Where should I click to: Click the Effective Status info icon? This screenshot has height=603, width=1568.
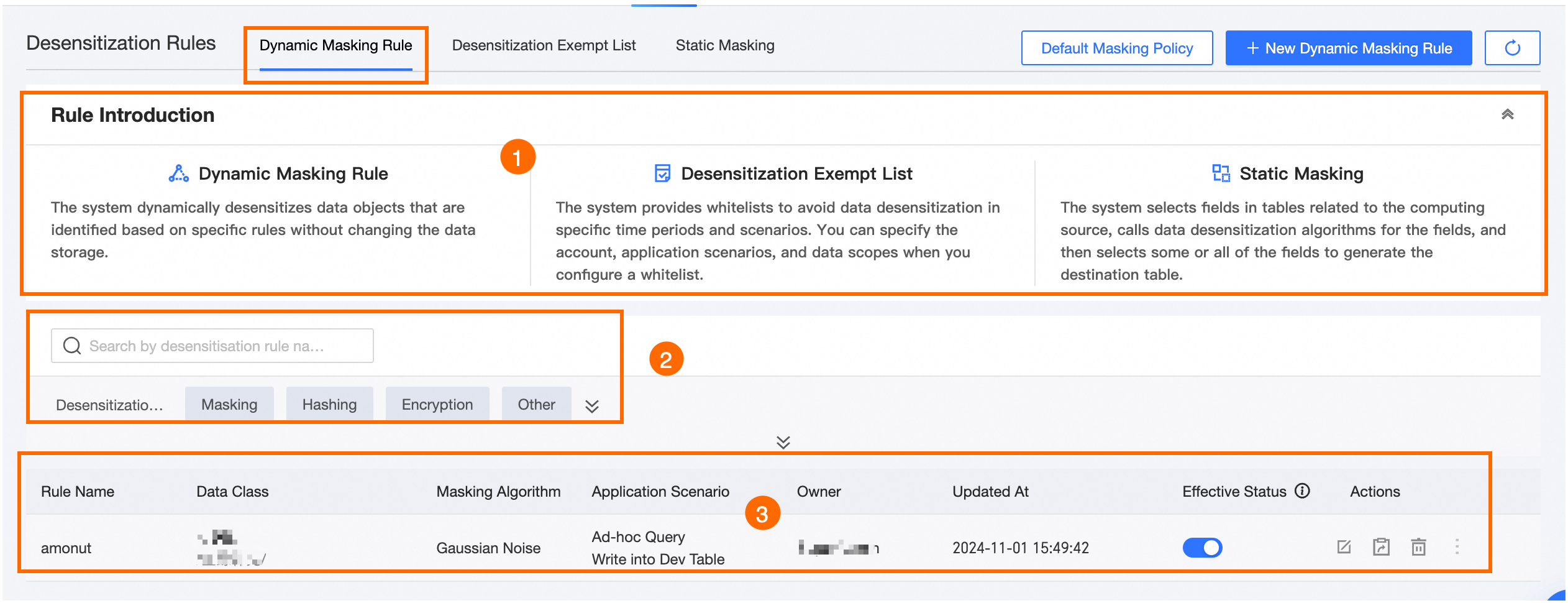pos(1302,491)
